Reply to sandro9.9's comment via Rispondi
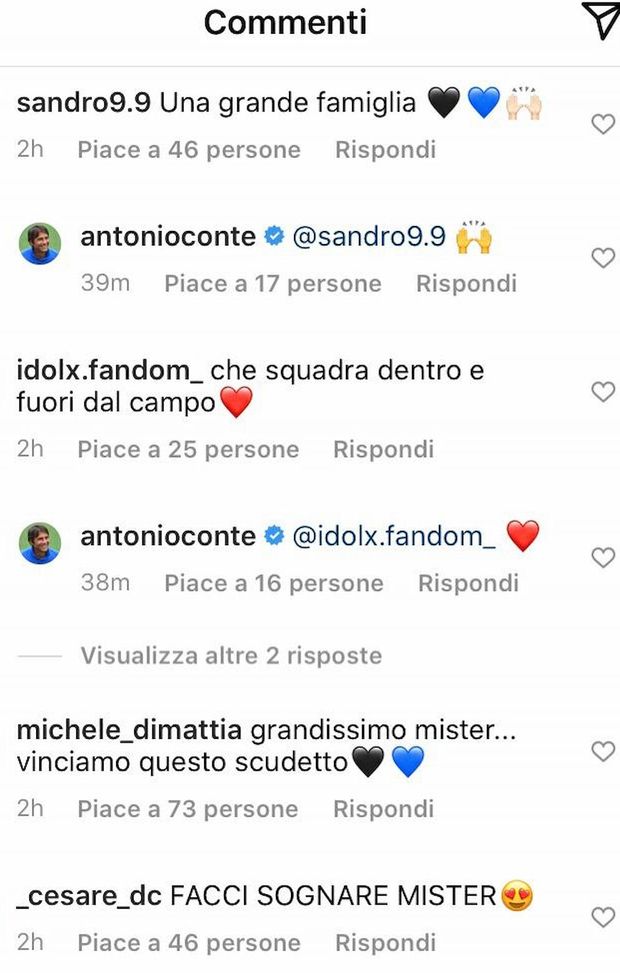Viewport: 620px width, 973px height. (385, 150)
